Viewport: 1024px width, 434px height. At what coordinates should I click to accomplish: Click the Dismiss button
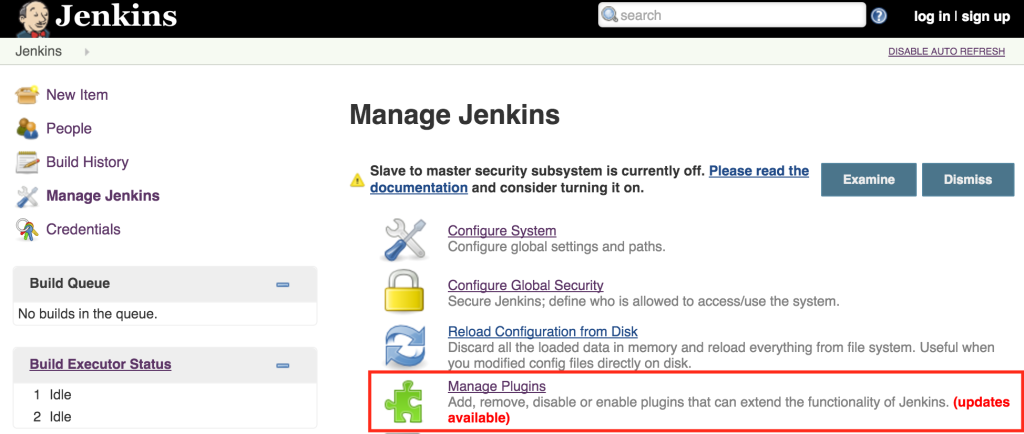[968, 180]
